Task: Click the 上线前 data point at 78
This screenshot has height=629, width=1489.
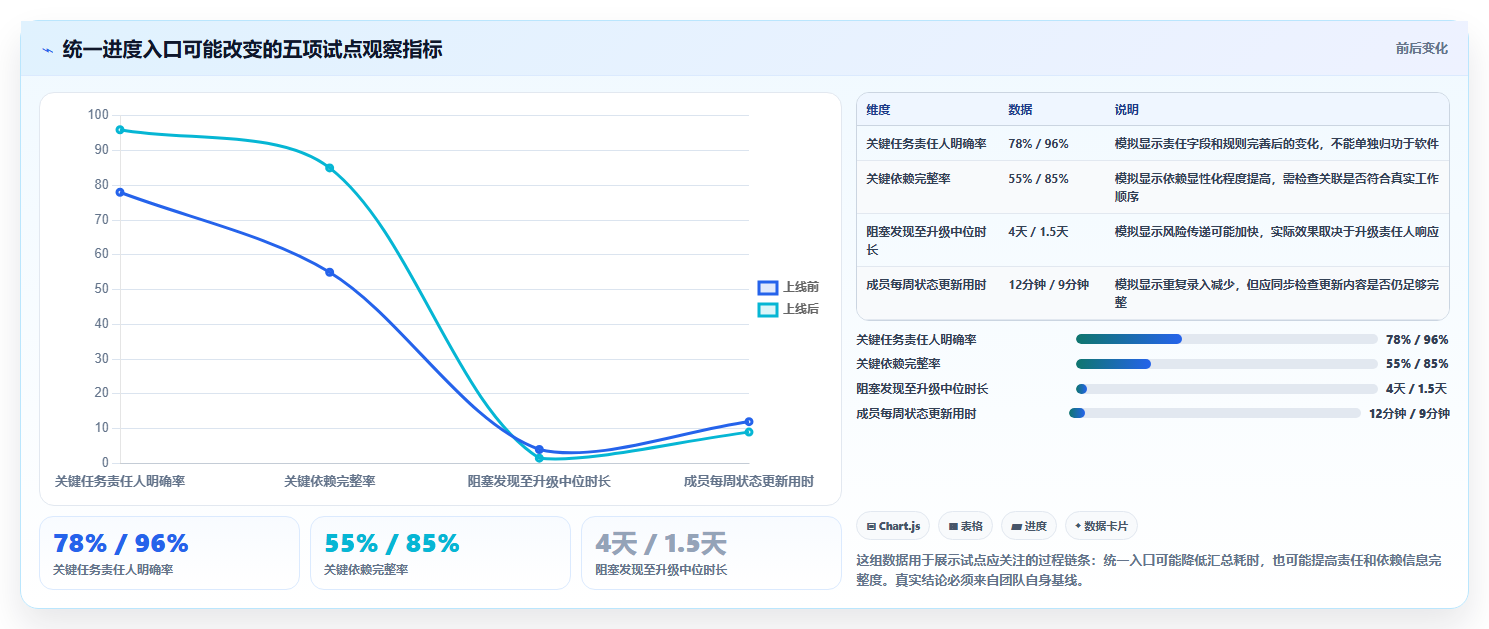Action: point(120,192)
